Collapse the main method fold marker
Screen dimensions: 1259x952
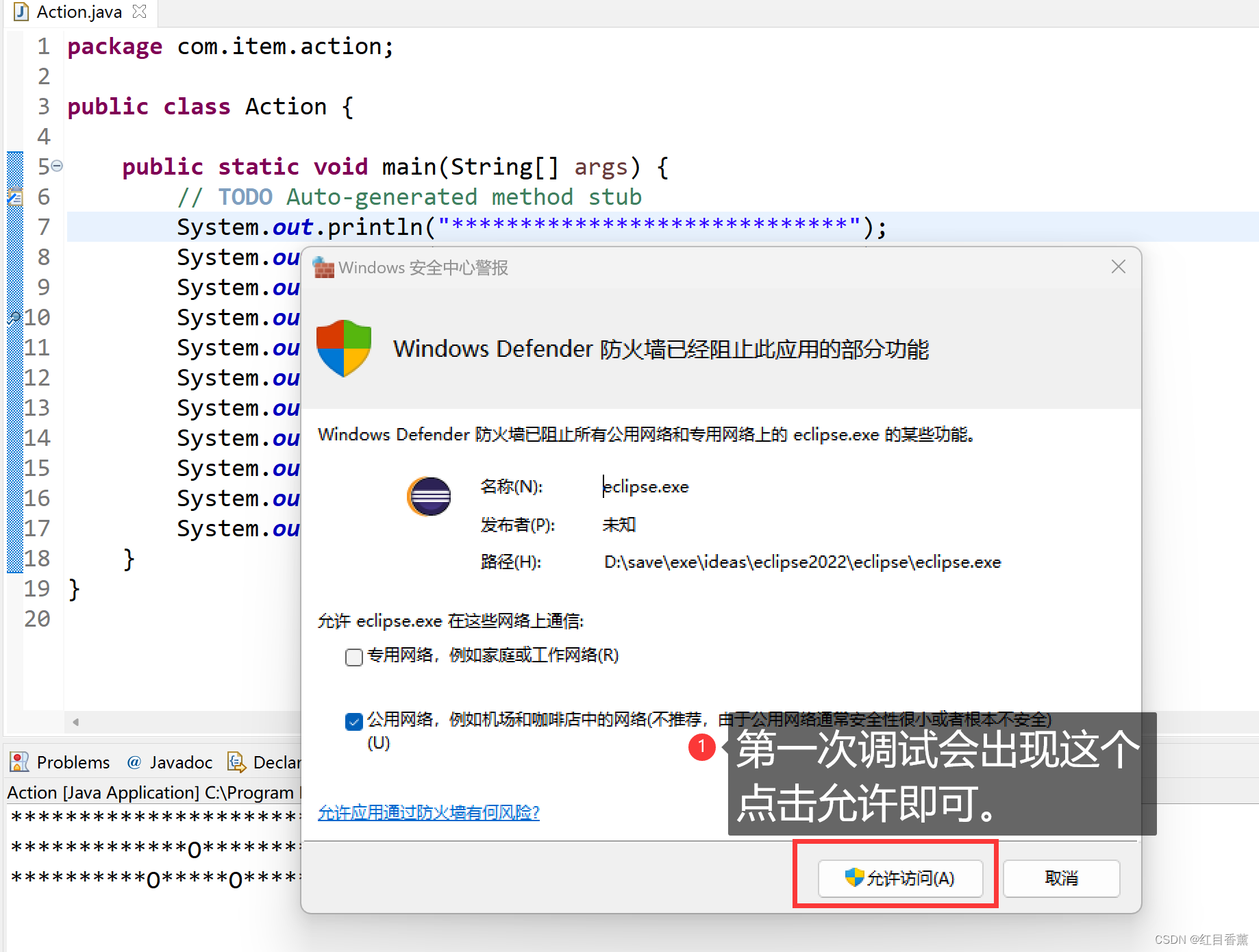[58, 166]
